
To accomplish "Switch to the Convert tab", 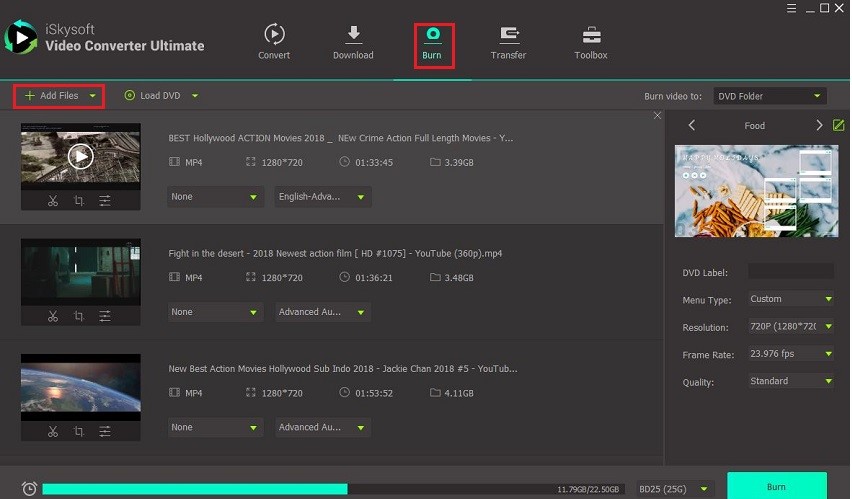I will click(x=274, y=42).
